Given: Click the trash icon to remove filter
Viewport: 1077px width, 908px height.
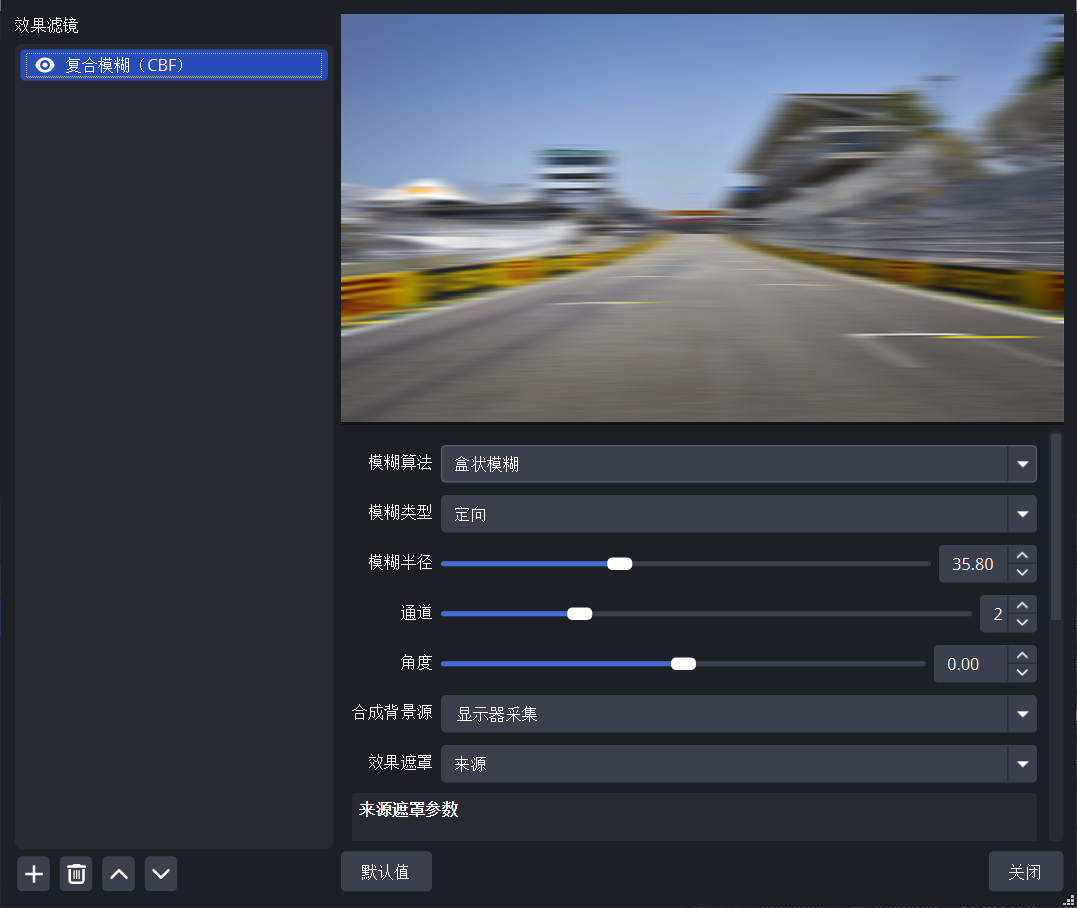Looking at the screenshot, I should point(76,874).
